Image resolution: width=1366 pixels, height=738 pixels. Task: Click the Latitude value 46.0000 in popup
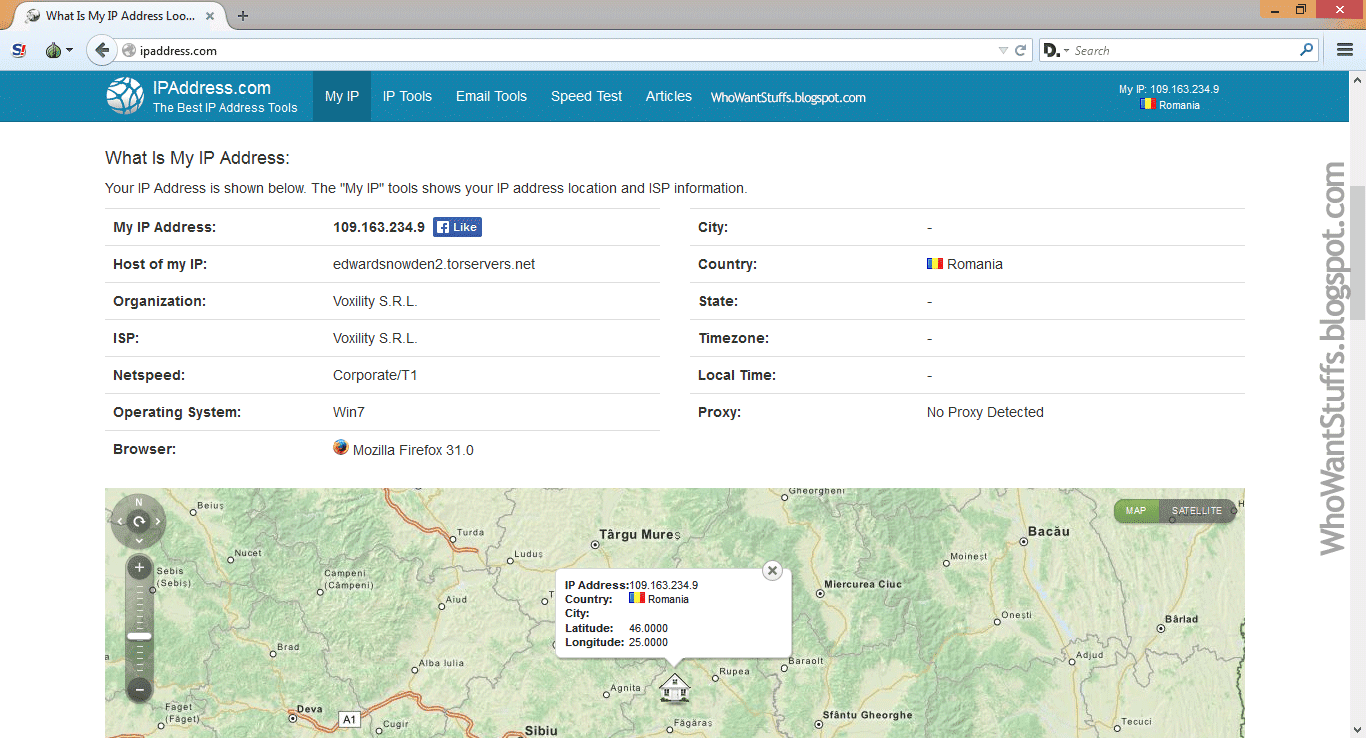tap(648, 628)
